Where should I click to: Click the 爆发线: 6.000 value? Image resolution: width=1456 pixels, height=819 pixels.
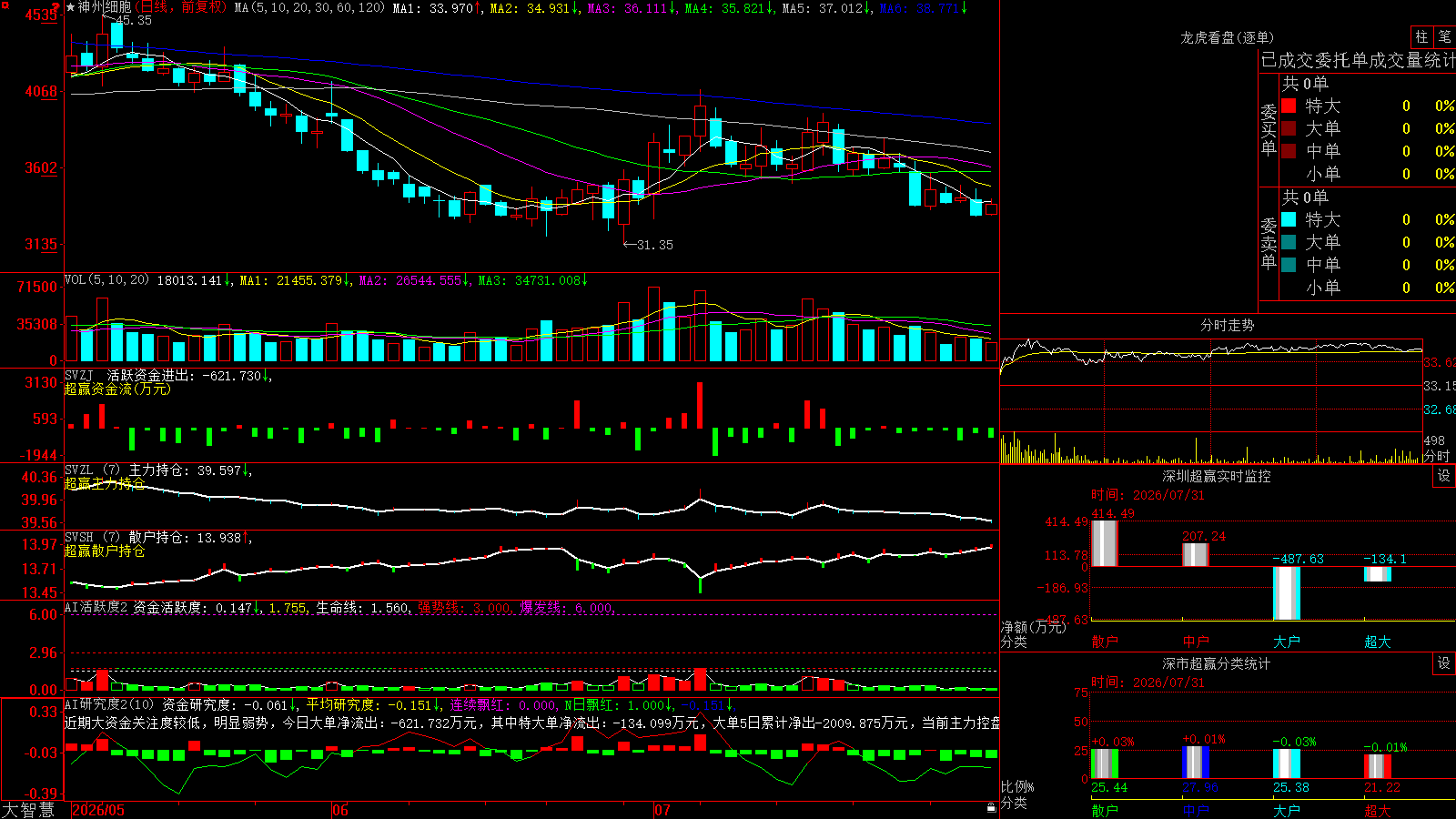(x=568, y=607)
